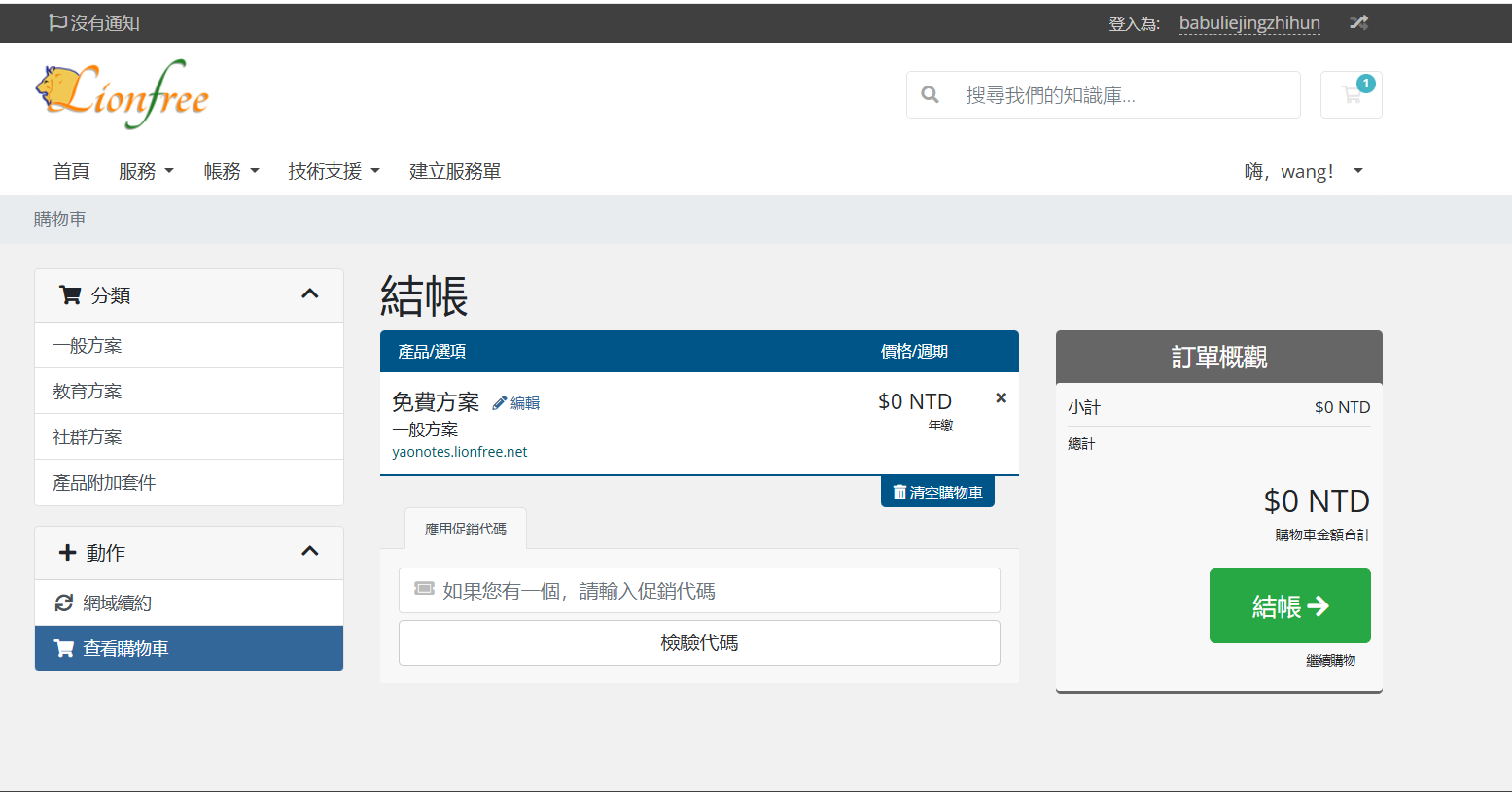The width and height of the screenshot is (1512, 792).
Task: Focus the promo code input field
Action: coord(699,591)
